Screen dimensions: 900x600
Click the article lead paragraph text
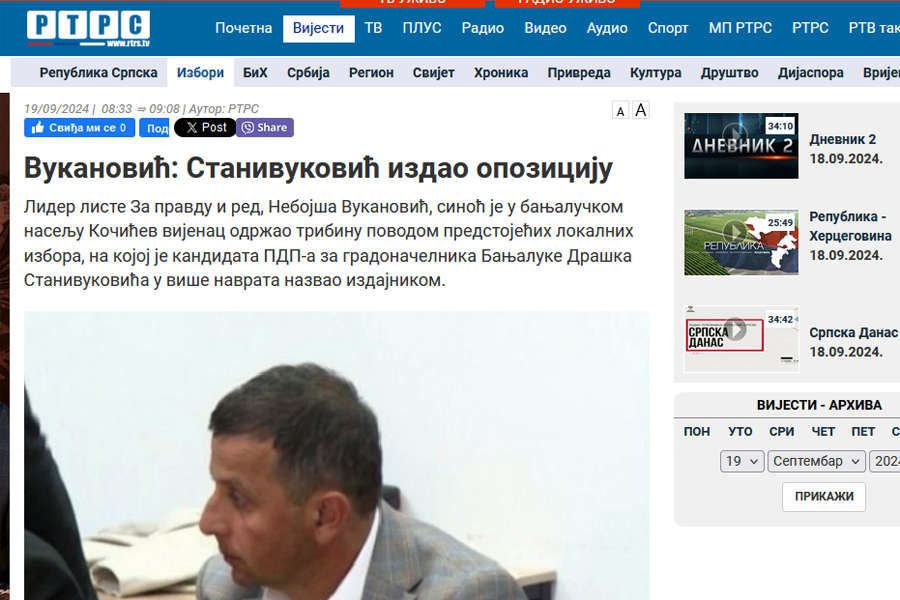click(x=329, y=243)
